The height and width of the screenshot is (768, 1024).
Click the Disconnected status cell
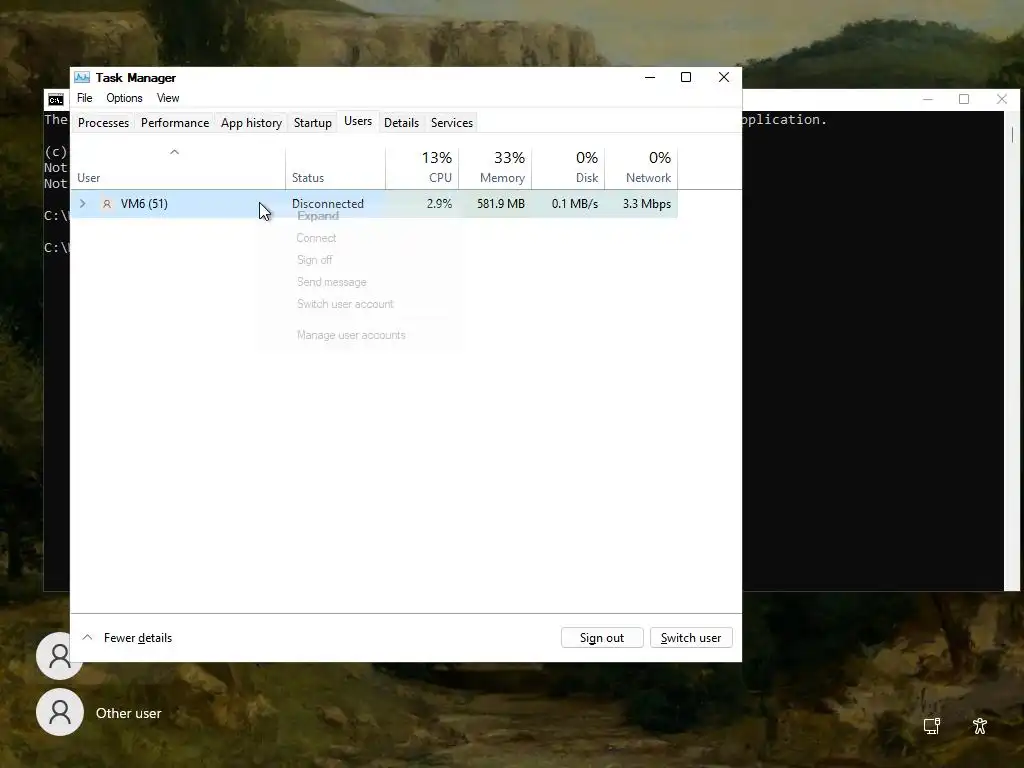pyautogui.click(x=328, y=204)
